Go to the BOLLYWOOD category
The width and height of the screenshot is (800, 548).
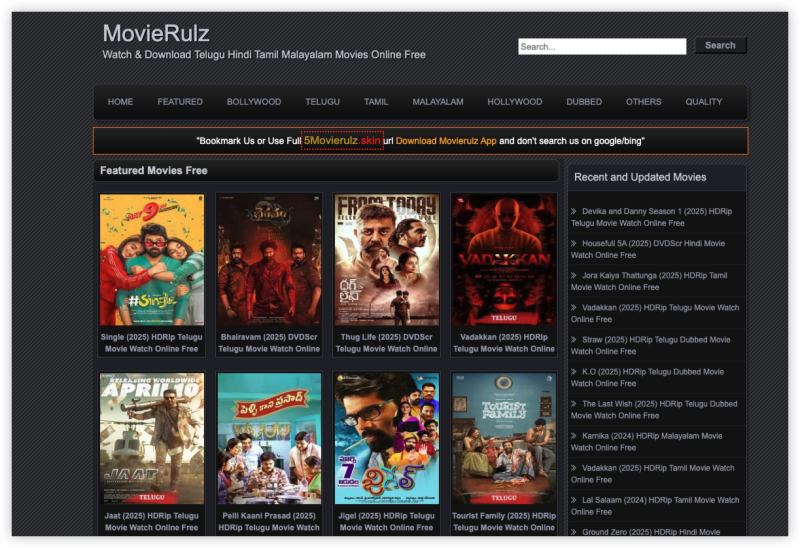pyautogui.click(x=254, y=102)
